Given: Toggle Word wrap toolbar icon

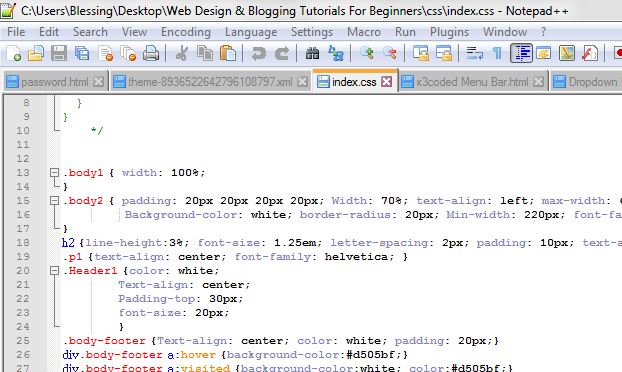Looking at the screenshot, I should pyautogui.click(x=474, y=53).
